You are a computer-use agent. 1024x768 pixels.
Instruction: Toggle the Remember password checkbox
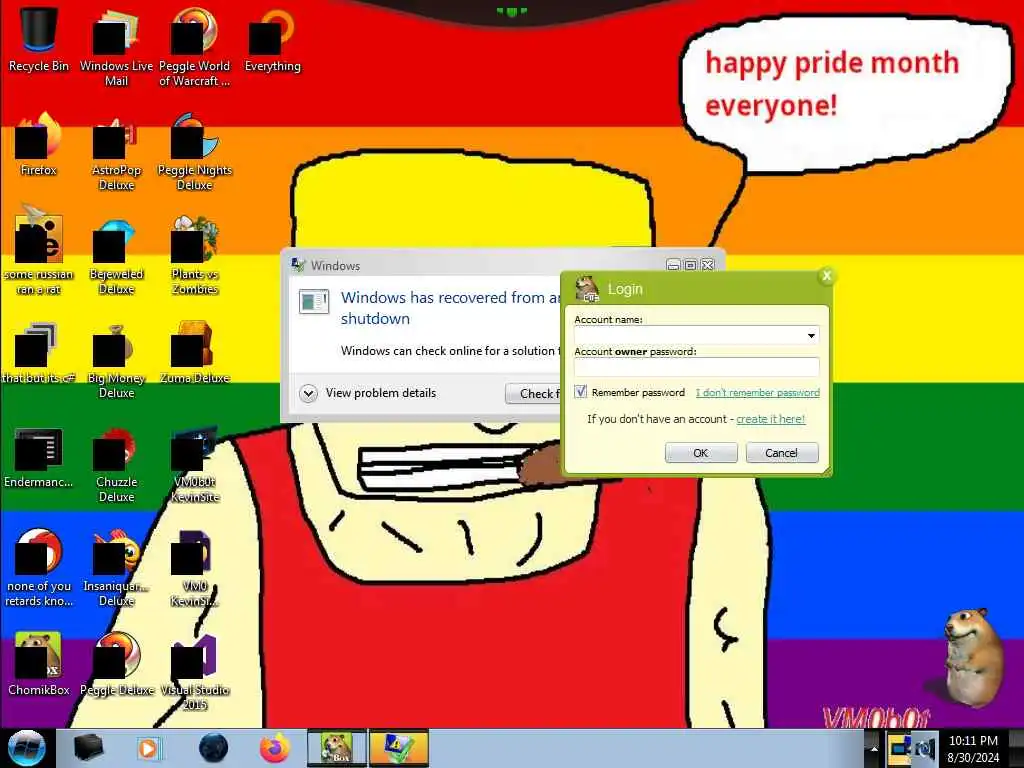coord(581,392)
